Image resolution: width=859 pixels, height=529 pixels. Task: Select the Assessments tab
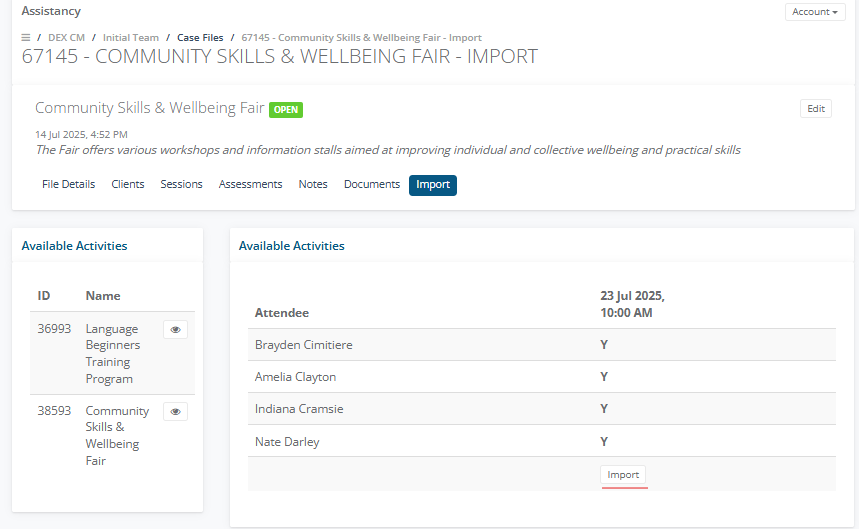click(250, 185)
